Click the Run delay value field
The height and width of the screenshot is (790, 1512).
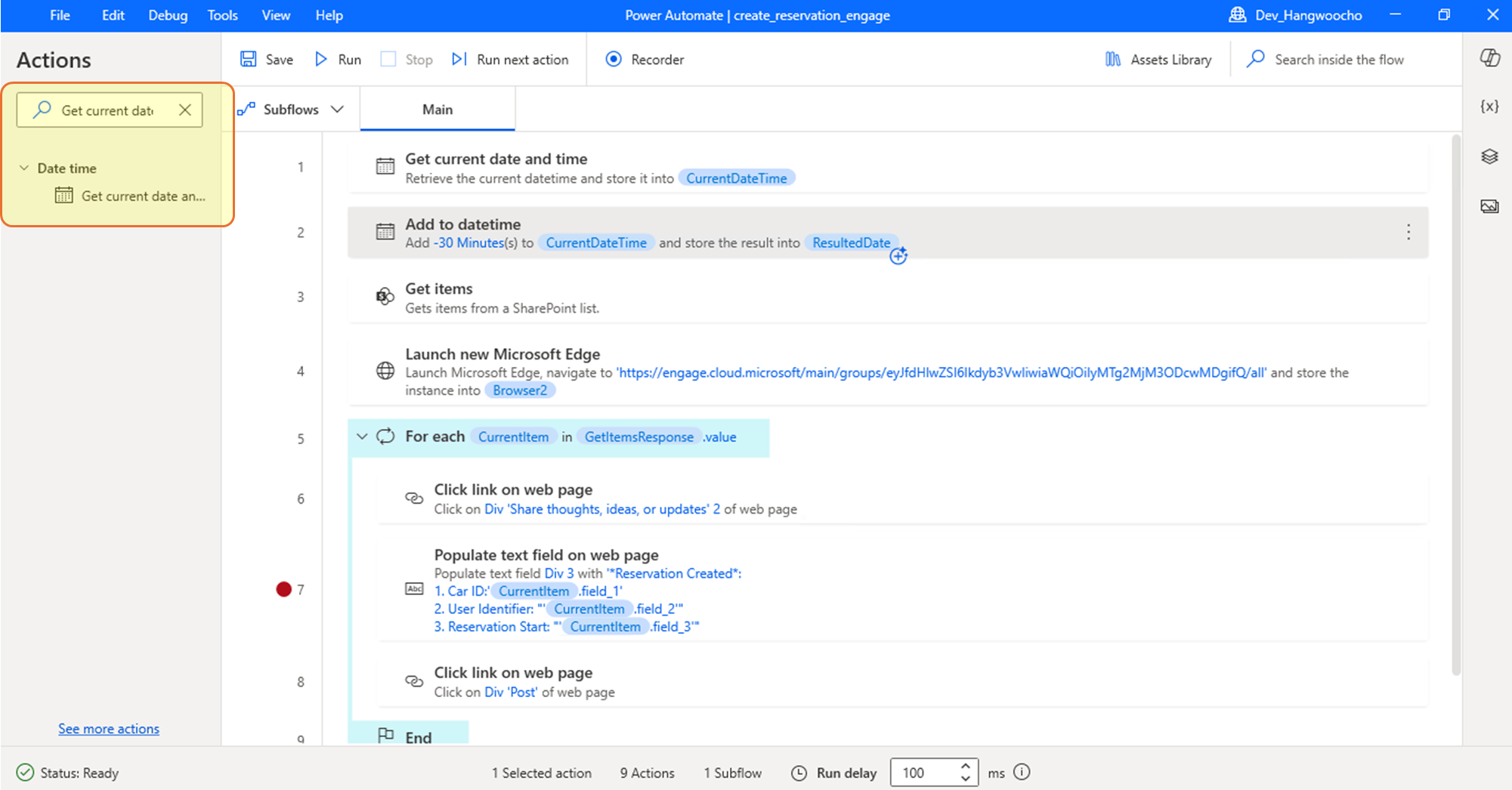click(923, 773)
